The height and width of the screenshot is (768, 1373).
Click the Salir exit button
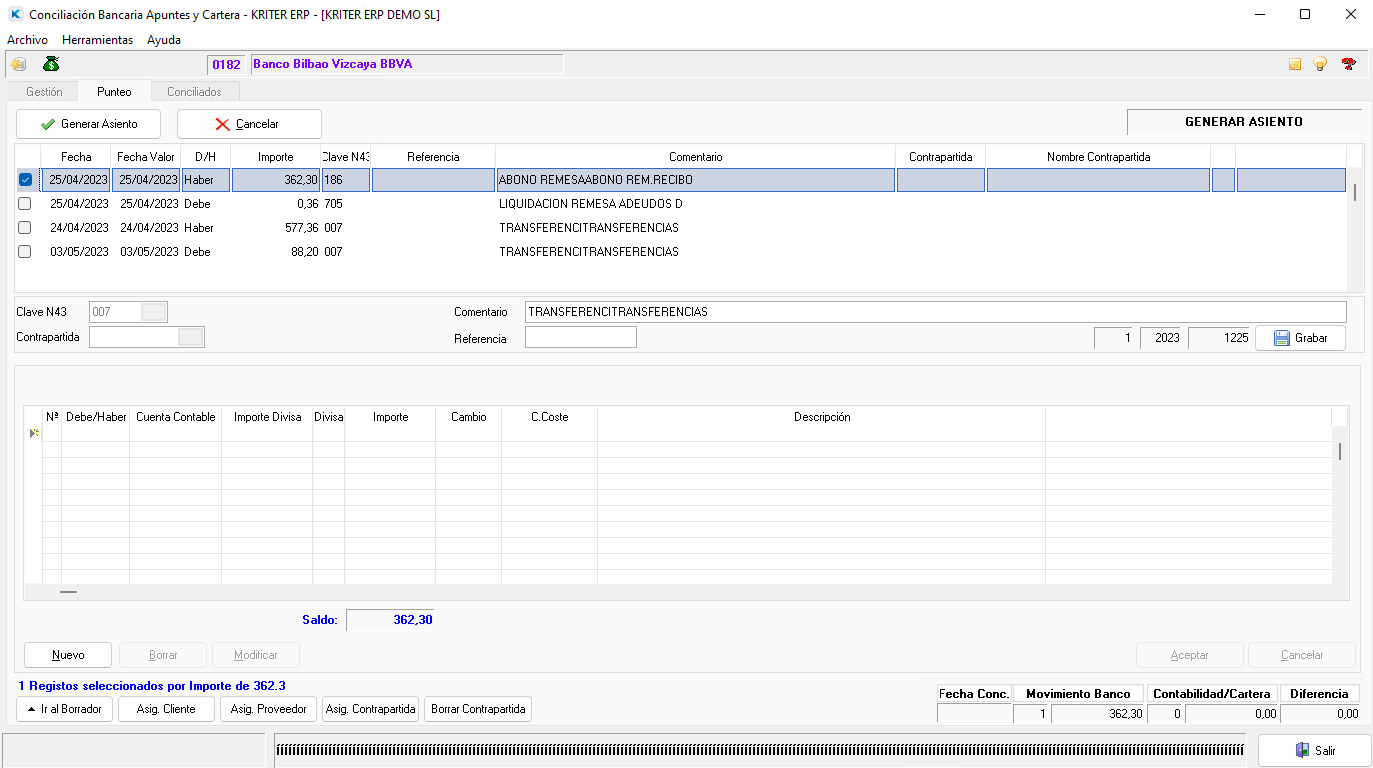[x=1315, y=750]
